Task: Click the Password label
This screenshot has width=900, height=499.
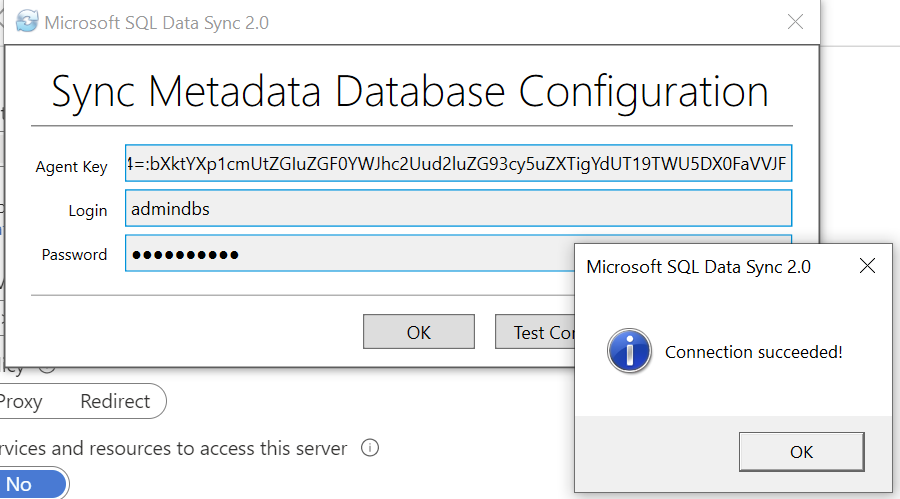Action: point(74,254)
